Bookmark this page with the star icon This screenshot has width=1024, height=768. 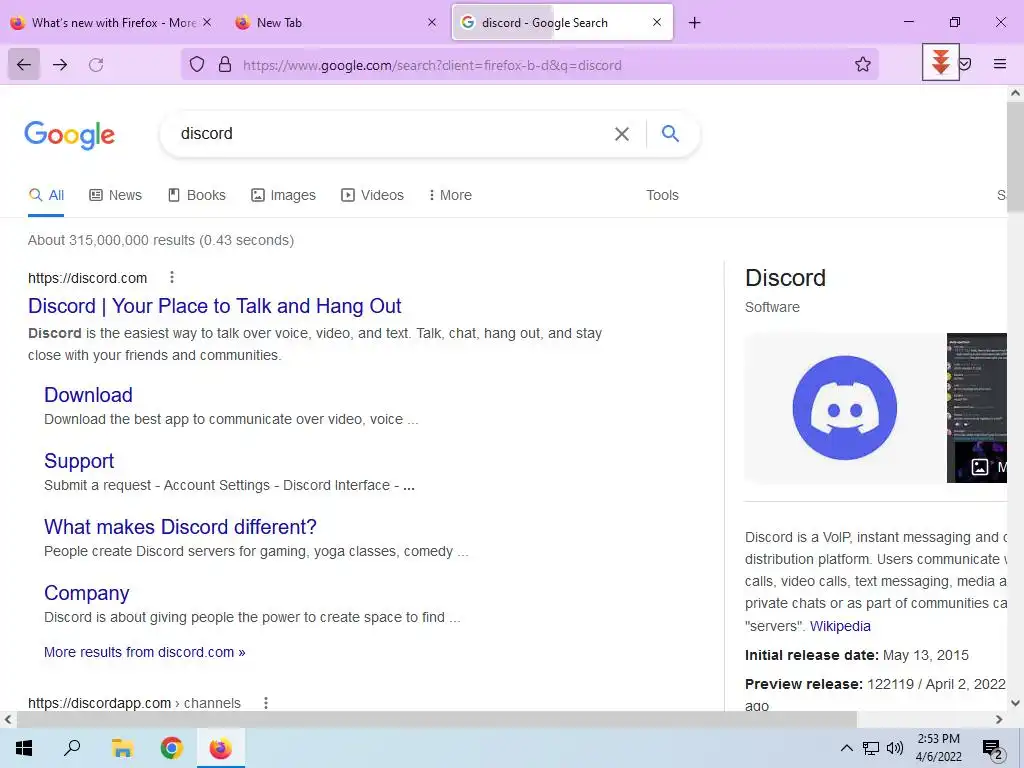tap(863, 64)
